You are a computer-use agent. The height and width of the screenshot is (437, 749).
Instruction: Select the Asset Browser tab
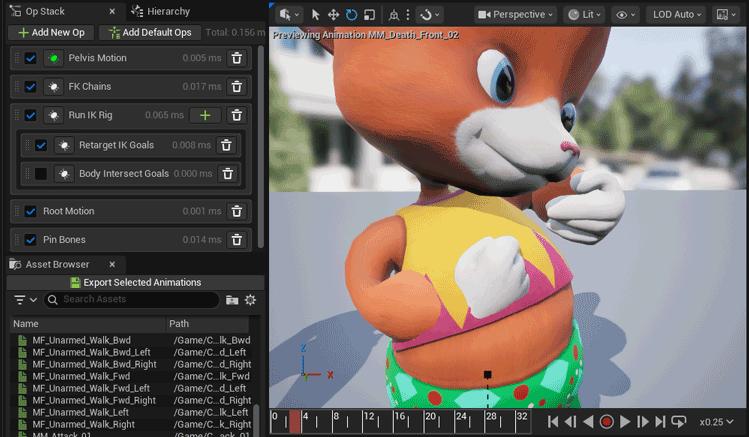coord(57,264)
